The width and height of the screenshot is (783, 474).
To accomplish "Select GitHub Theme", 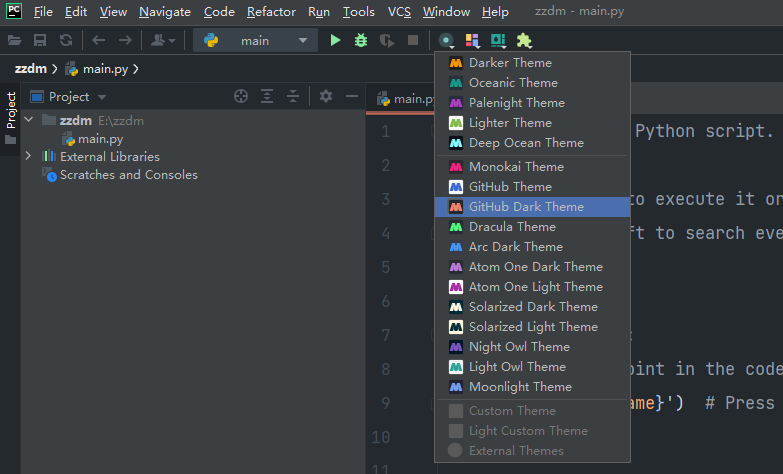I will [532, 187].
